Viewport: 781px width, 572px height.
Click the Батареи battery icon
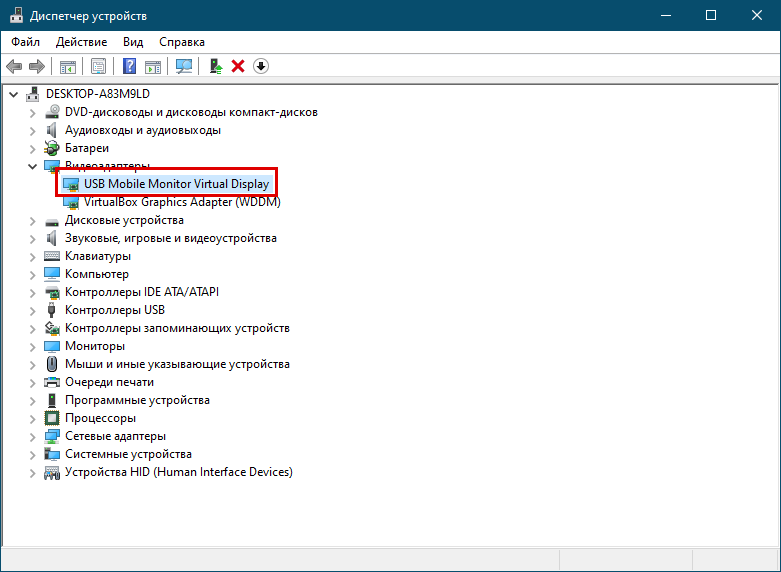52,148
